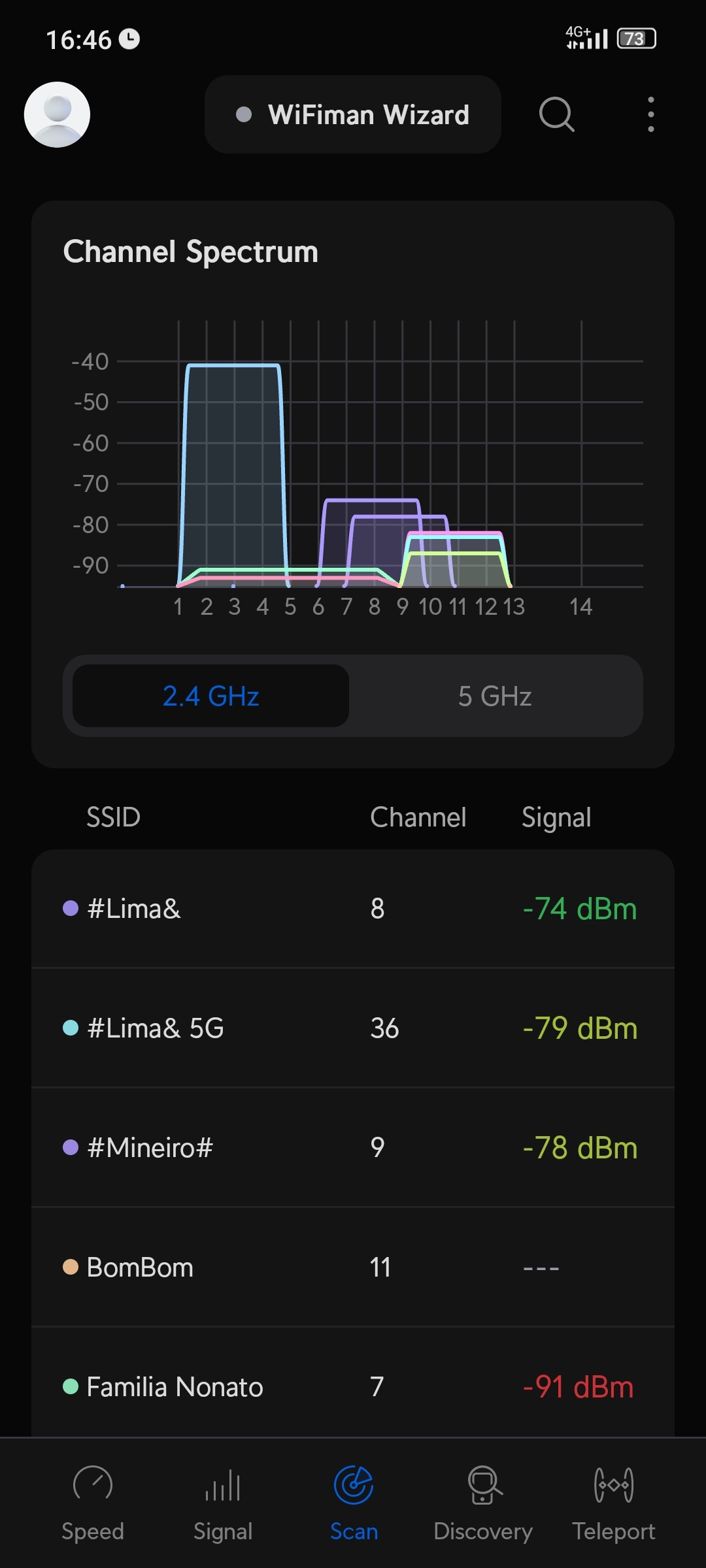Sort list by Channel column header
Image resolution: width=706 pixels, height=1568 pixels.
[418, 817]
